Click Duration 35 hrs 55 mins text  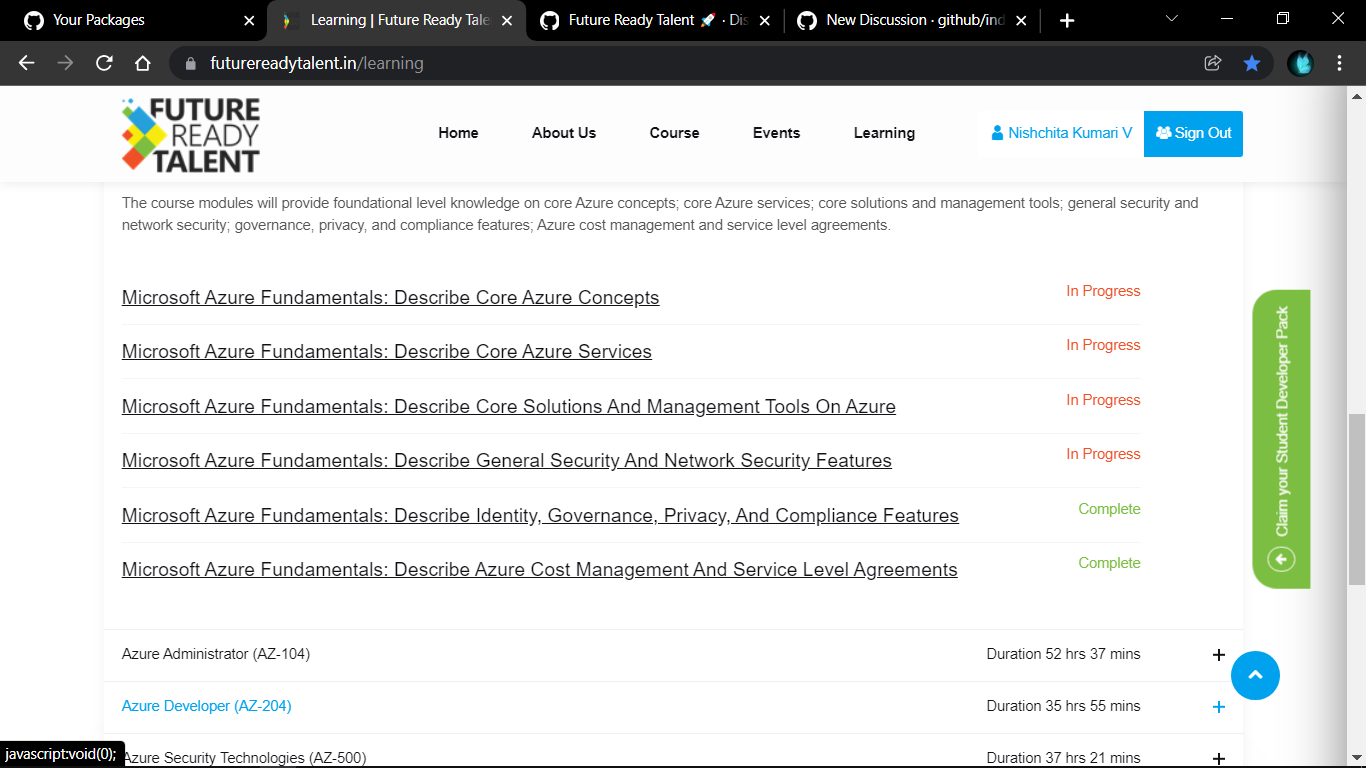tap(1063, 706)
